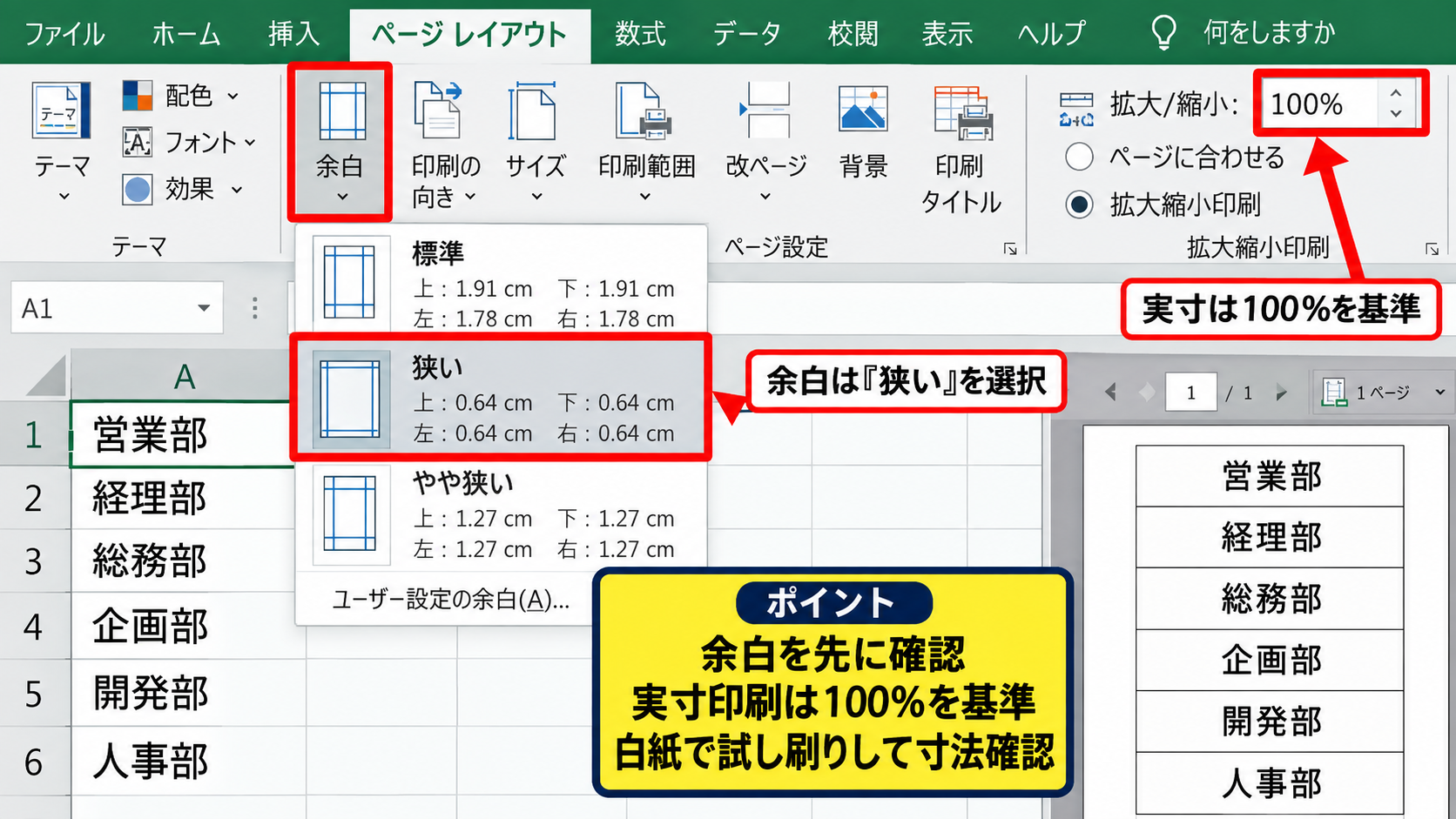Expand the 1ページ view dropdown arrow
This screenshot has height=819, width=1456.
point(1439,393)
